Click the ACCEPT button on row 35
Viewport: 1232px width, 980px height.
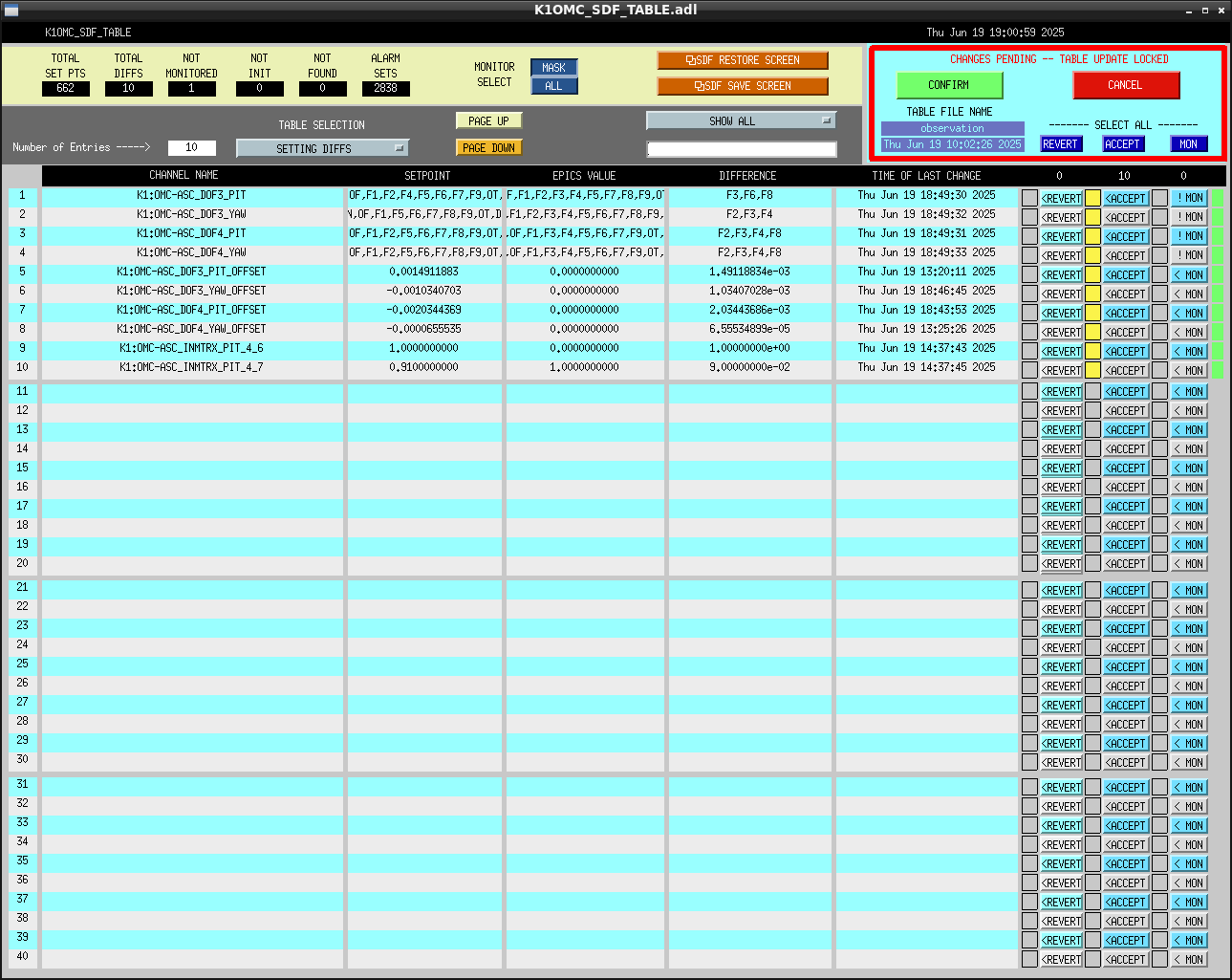(x=1126, y=863)
